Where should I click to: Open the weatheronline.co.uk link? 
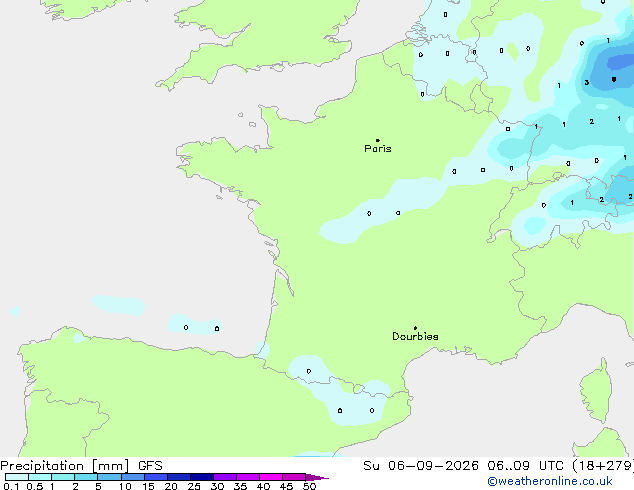(550, 481)
